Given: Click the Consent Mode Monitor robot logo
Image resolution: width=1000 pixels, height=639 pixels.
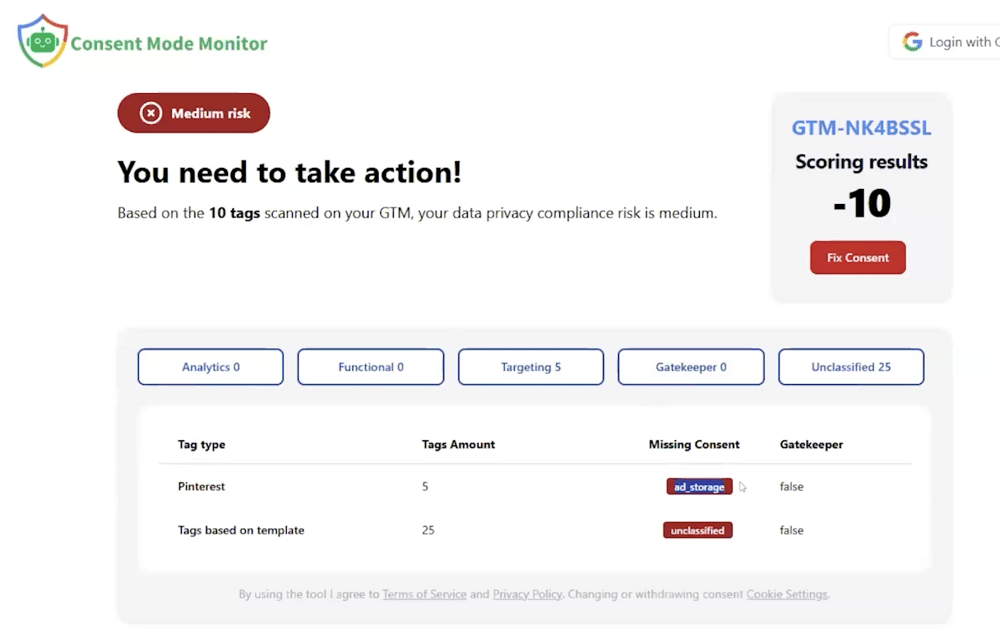Looking at the screenshot, I should pyautogui.click(x=41, y=40).
